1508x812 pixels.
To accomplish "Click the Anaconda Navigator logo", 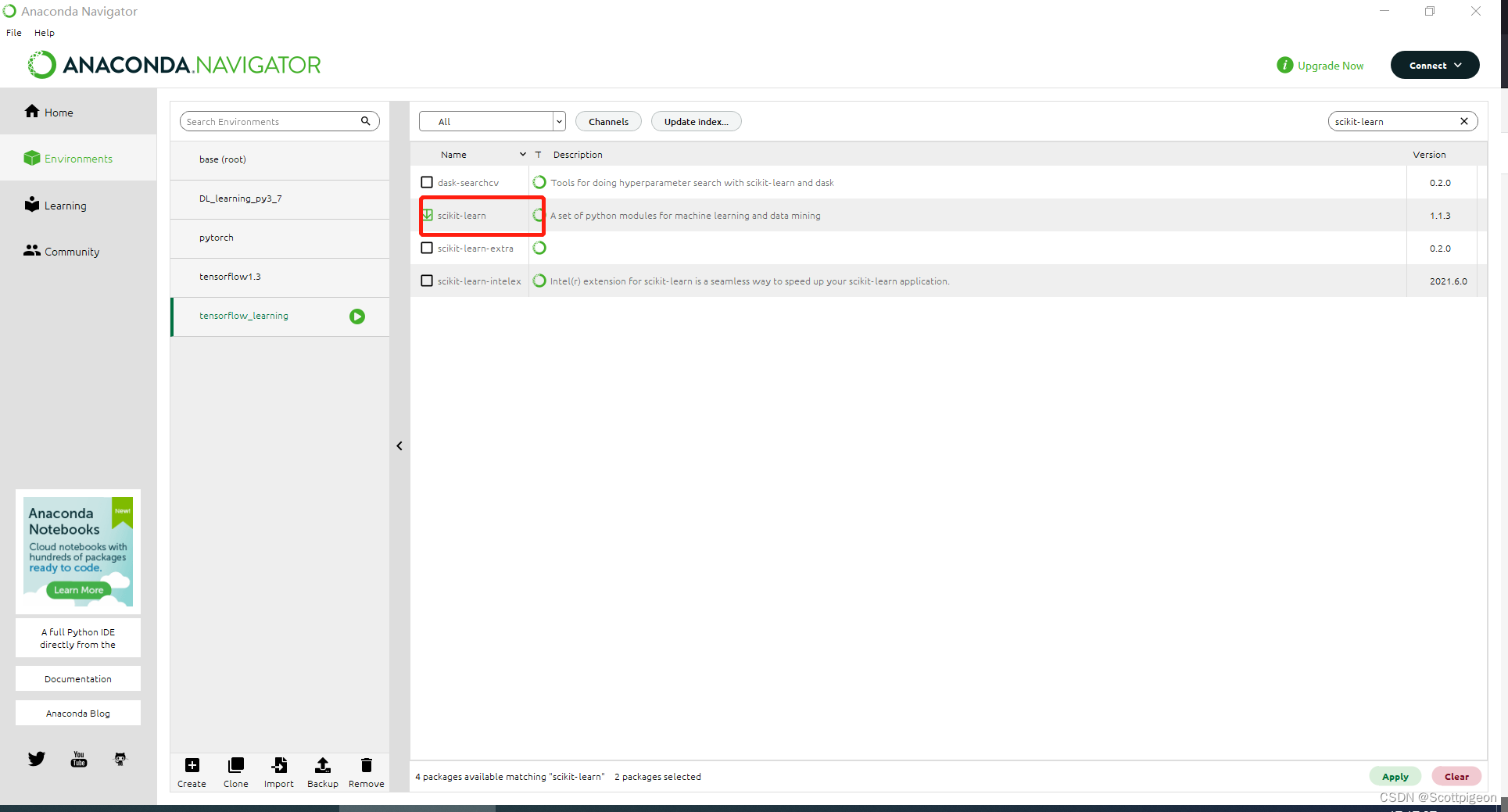I will coord(175,65).
